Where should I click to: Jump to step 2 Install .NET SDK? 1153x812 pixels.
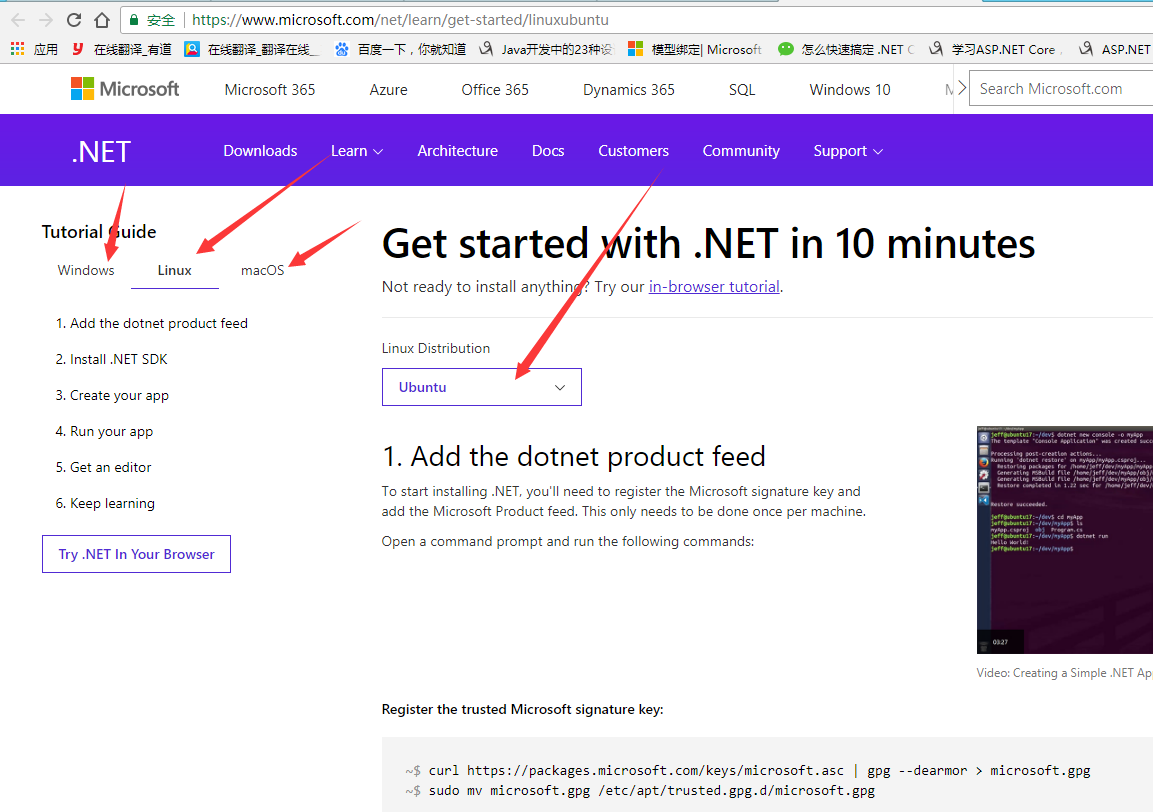point(112,359)
